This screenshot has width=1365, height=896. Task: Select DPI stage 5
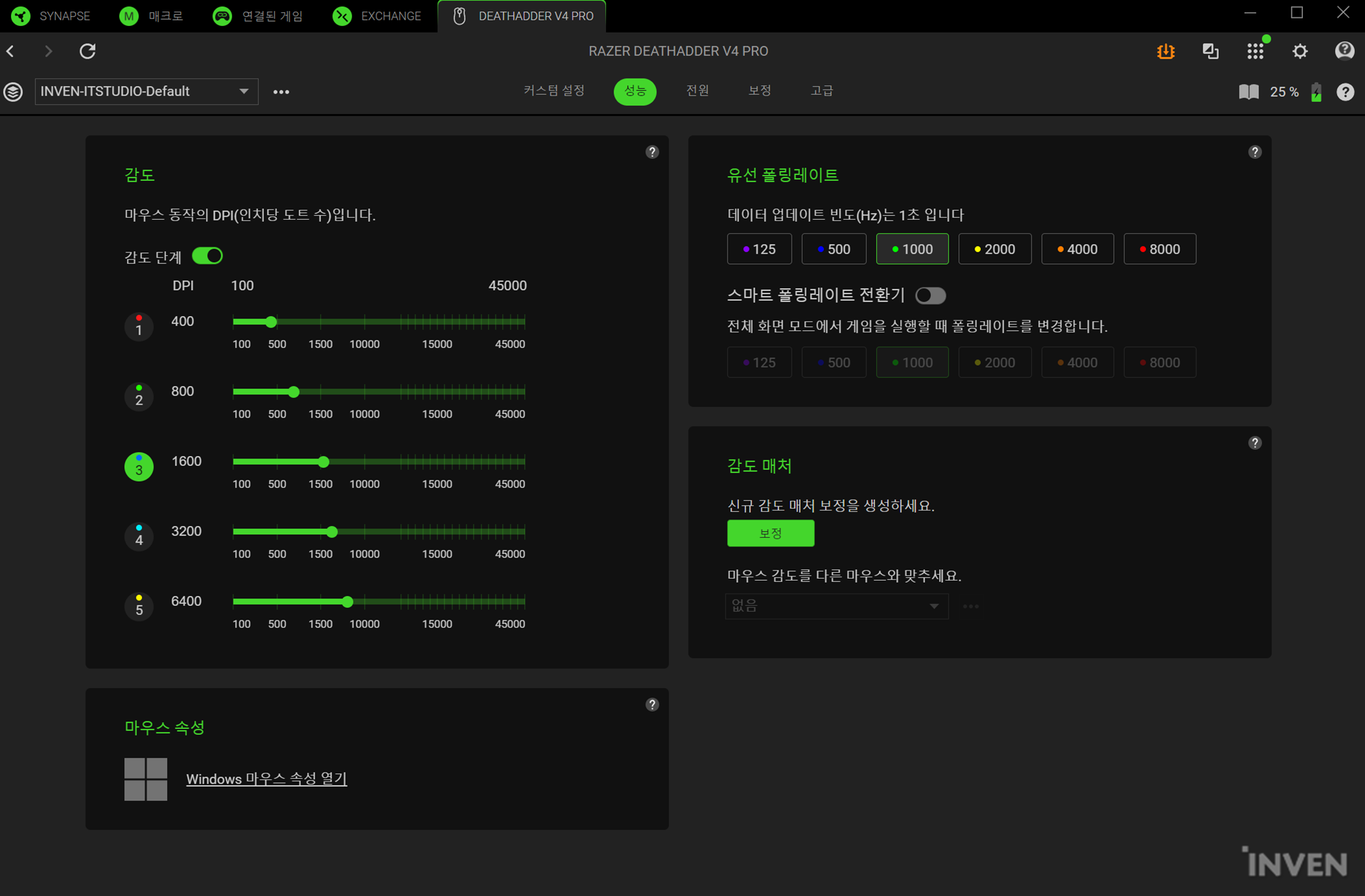click(139, 607)
